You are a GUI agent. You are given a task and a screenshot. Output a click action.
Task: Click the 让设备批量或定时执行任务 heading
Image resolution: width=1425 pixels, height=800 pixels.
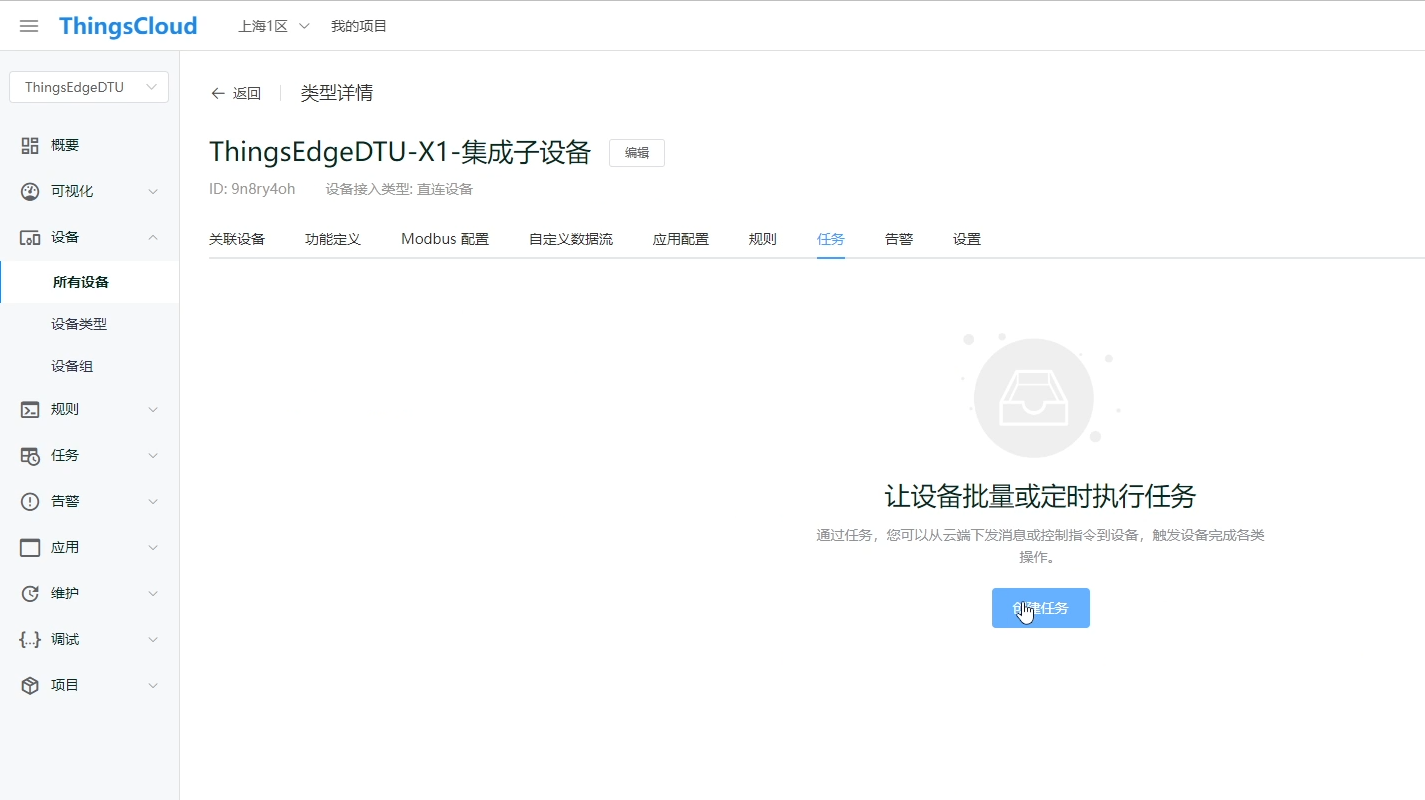1041,496
